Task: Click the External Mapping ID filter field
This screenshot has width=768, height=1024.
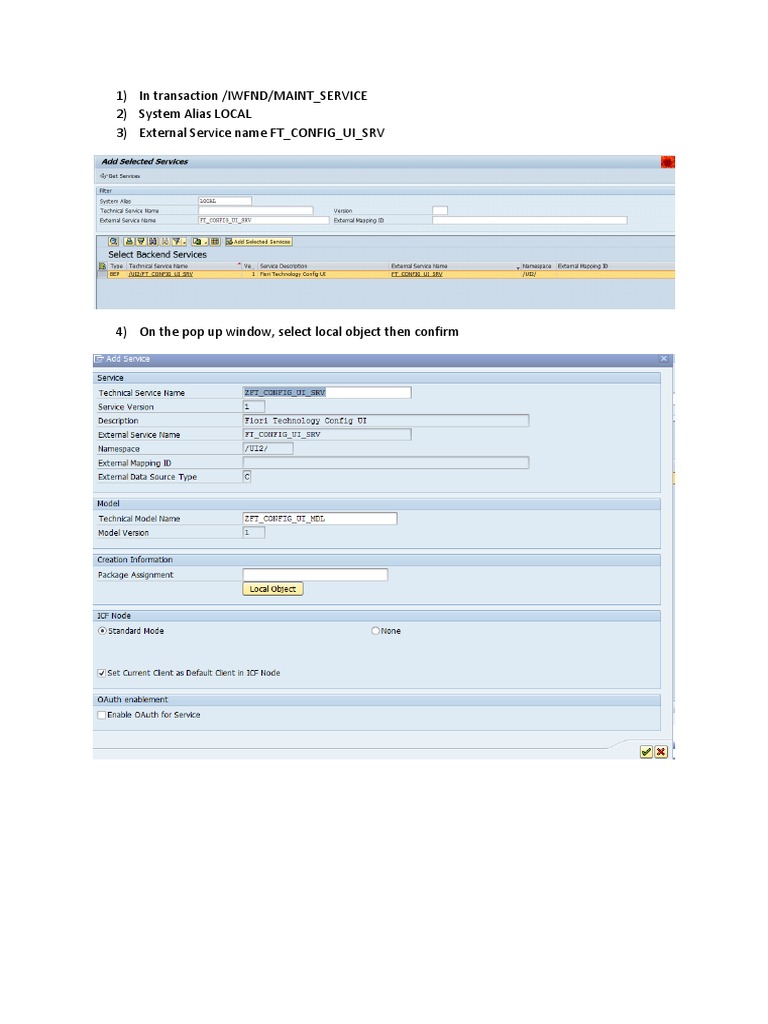Action: click(x=530, y=220)
